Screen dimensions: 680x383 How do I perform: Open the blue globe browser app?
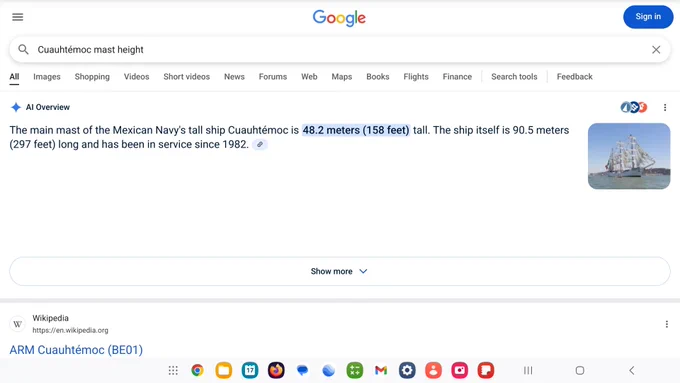coord(329,370)
